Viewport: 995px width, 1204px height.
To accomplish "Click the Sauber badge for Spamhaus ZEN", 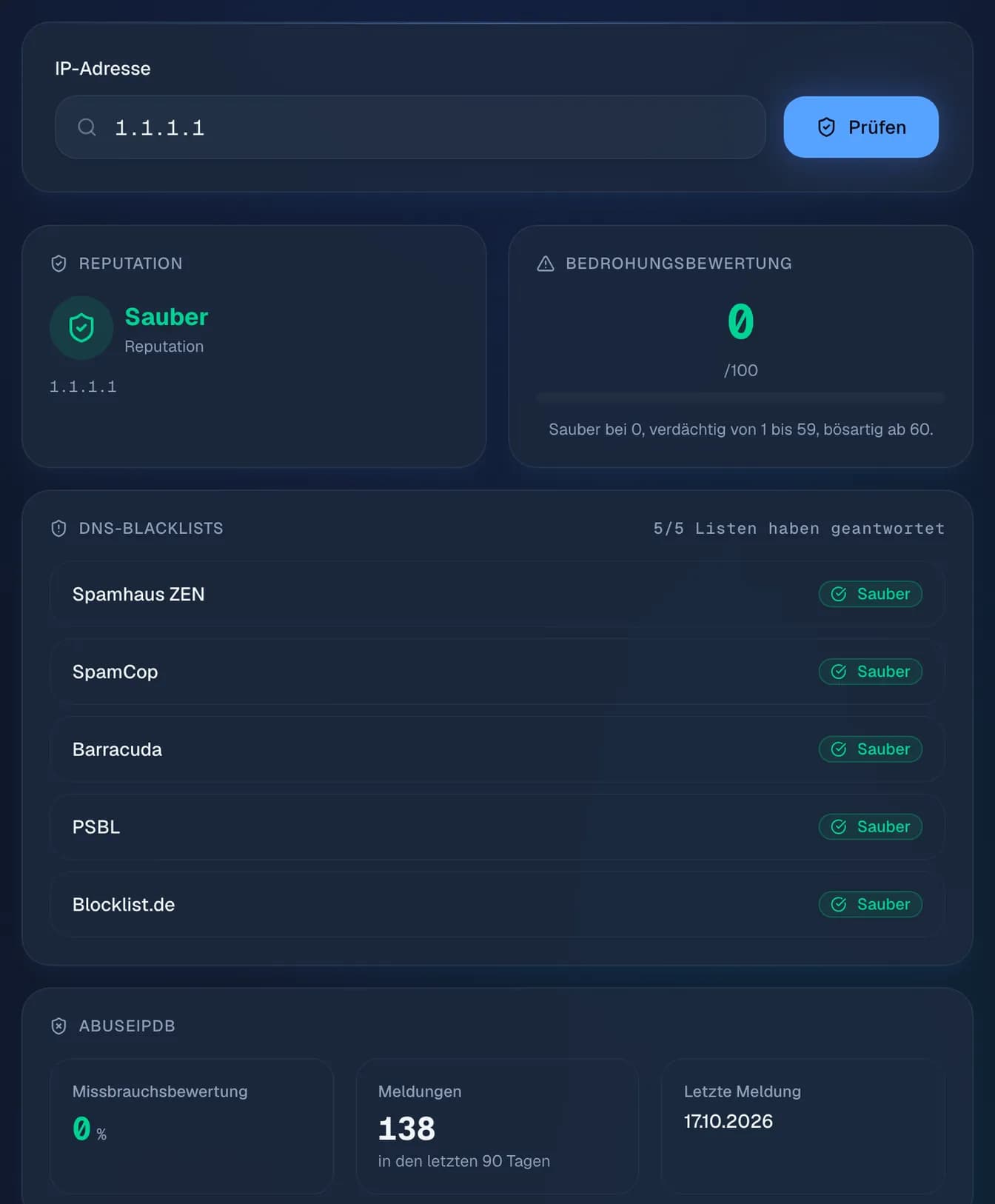I will pyautogui.click(x=871, y=594).
